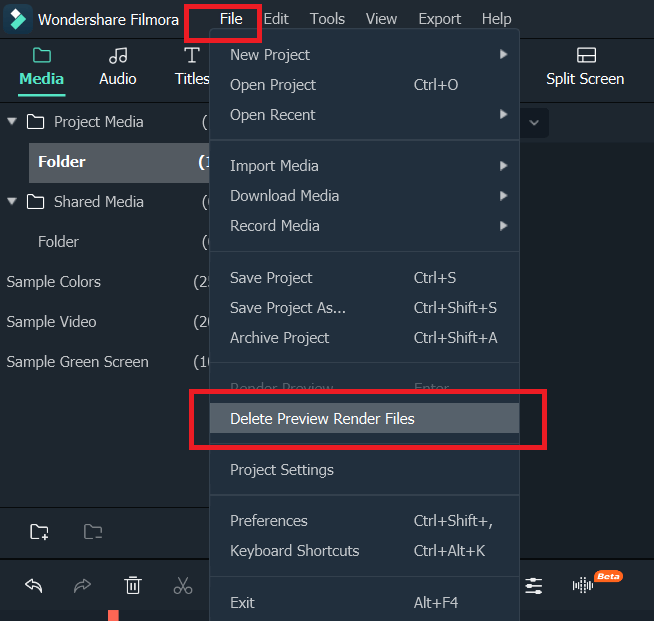Click the Wondershare Filmora logo icon
The image size is (654, 621).
pyautogui.click(x=18, y=19)
